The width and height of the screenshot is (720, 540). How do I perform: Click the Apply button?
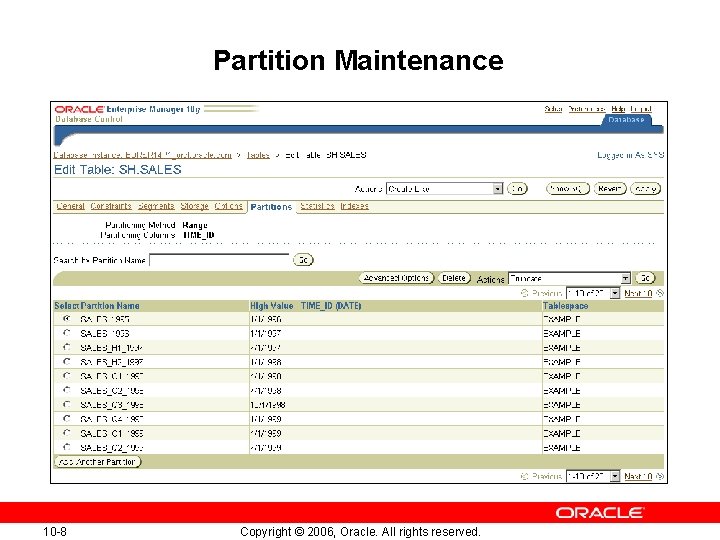coord(646,189)
